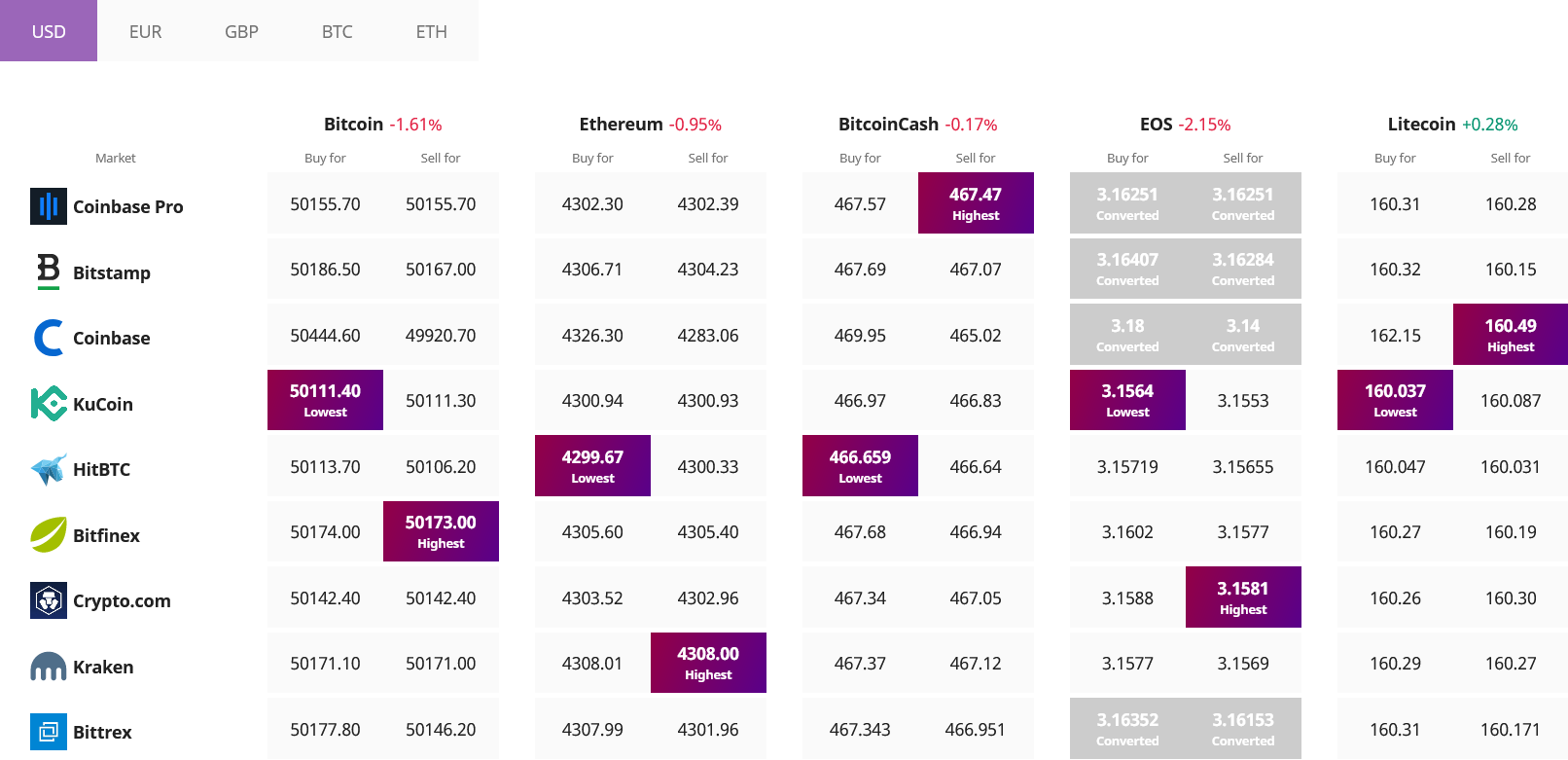Switch to the EUR currency tab

coord(146,31)
